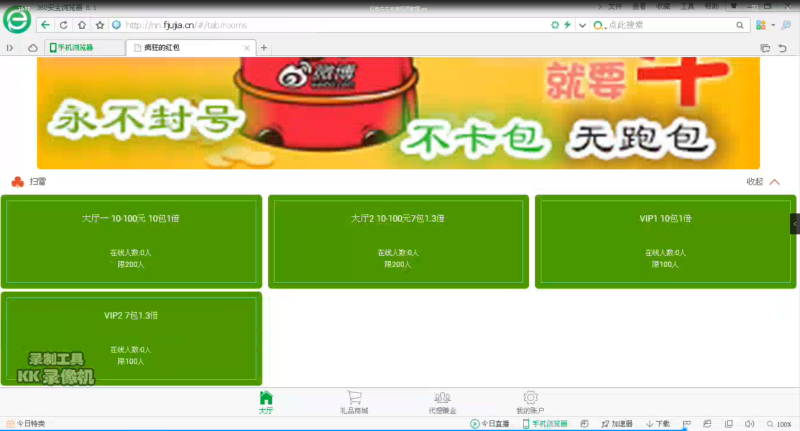Click the toolbar icon right of extensions arrow
This screenshot has height=431, width=800.
coord(786,25)
